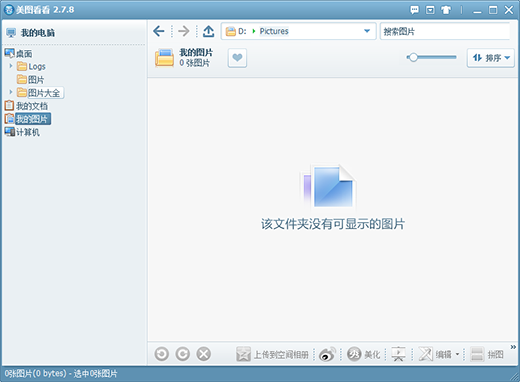520x382 pixels.
Task: Open the 排序 sort dropdown
Action: point(491,58)
